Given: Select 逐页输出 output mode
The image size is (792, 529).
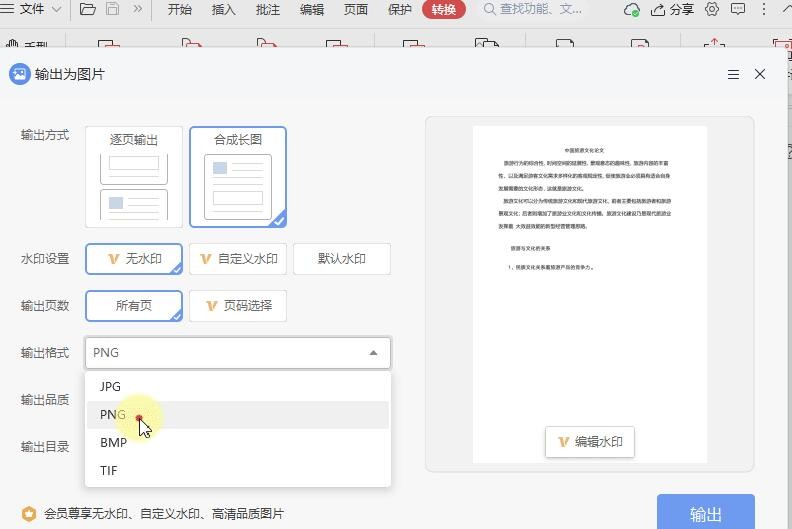Looking at the screenshot, I should (134, 176).
